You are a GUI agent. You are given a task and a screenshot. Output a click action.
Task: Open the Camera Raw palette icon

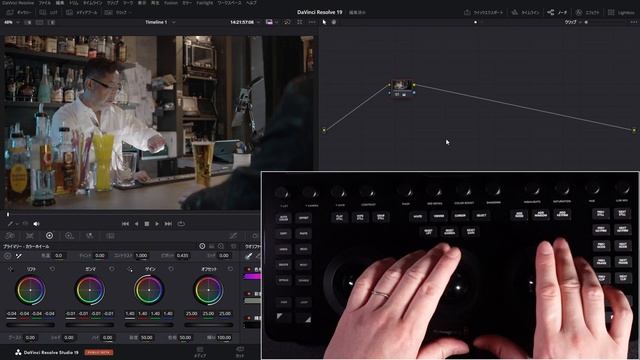10,236
